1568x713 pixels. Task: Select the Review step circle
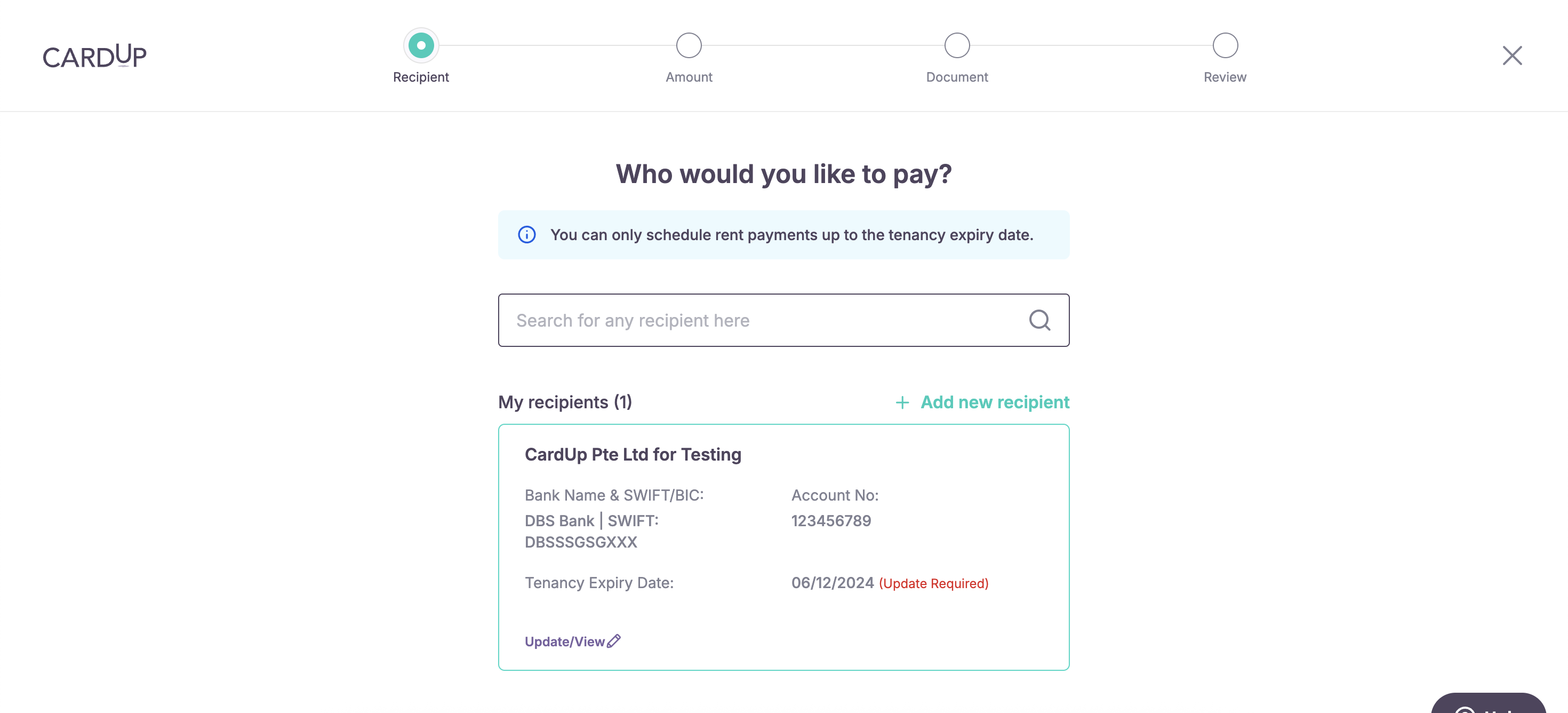pos(1225,46)
